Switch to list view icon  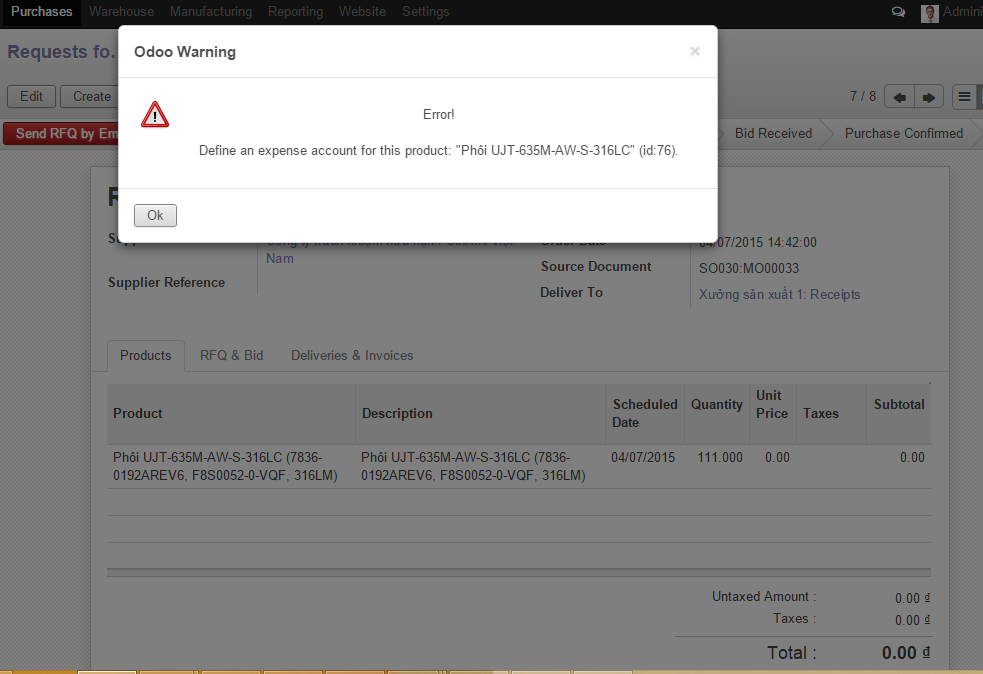[964, 97]
